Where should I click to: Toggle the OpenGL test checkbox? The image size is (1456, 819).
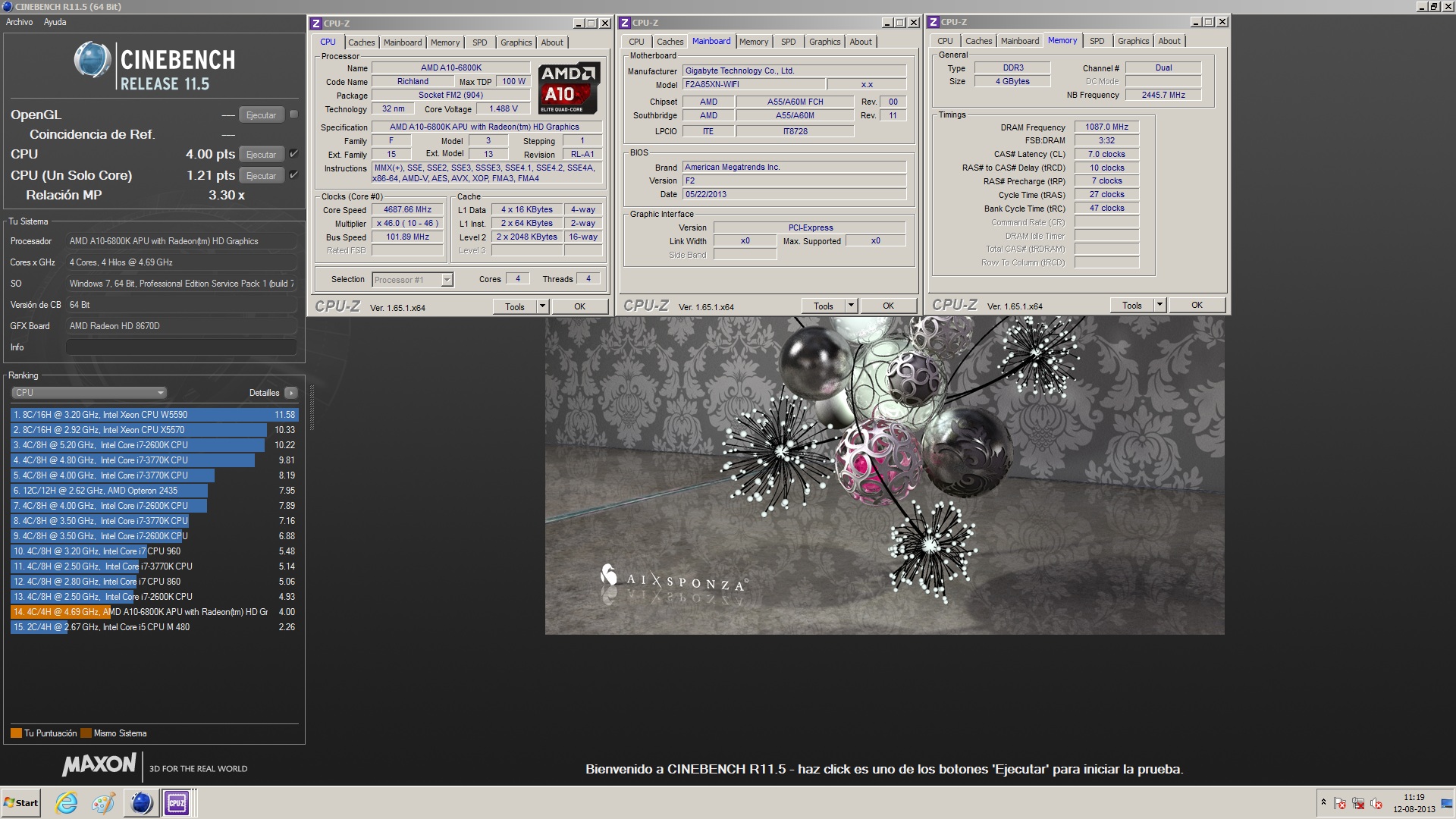coord(294,115)
